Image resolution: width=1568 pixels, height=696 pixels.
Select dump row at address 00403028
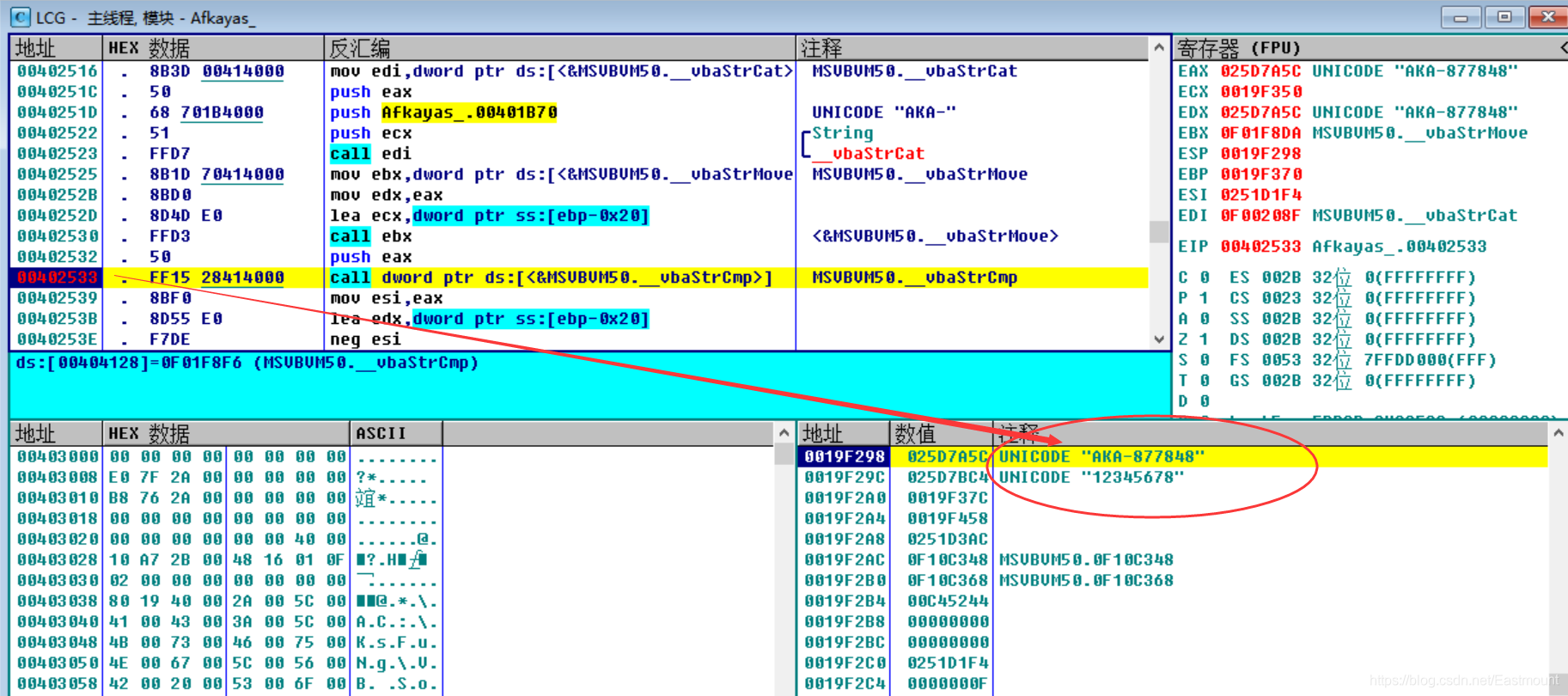click(x=392, y=559)
